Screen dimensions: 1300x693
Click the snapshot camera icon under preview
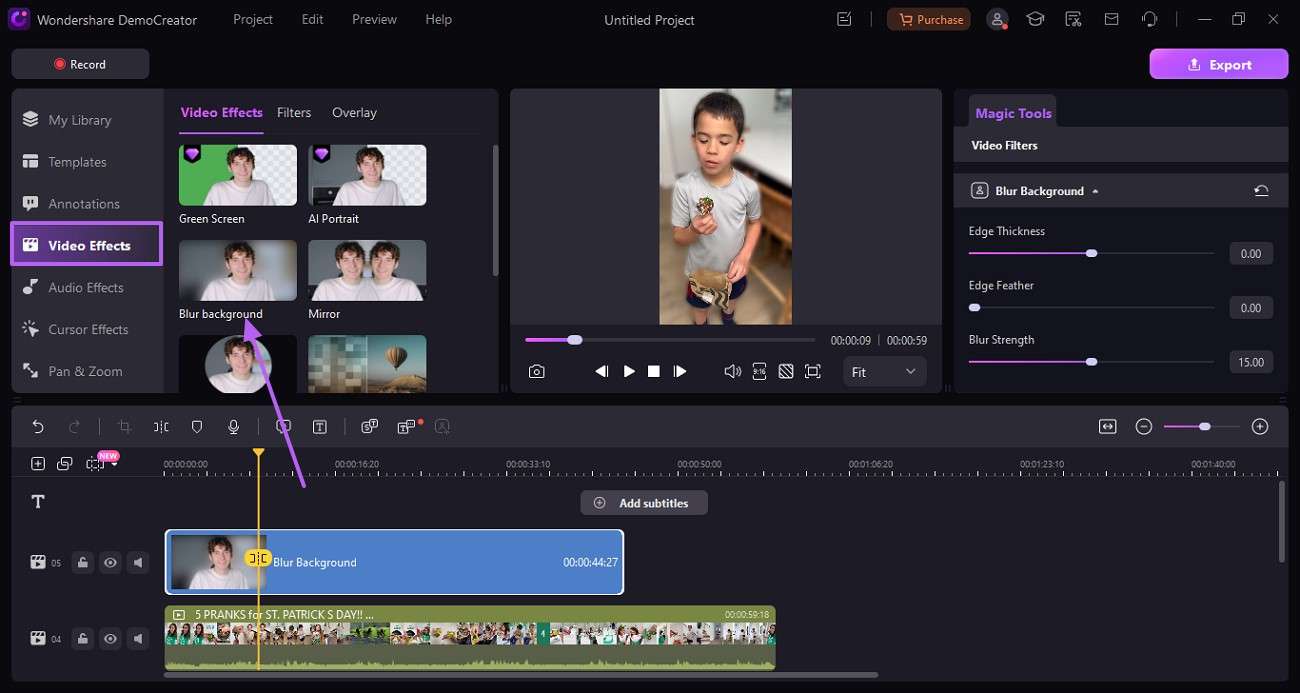click(x=537, y=371)
